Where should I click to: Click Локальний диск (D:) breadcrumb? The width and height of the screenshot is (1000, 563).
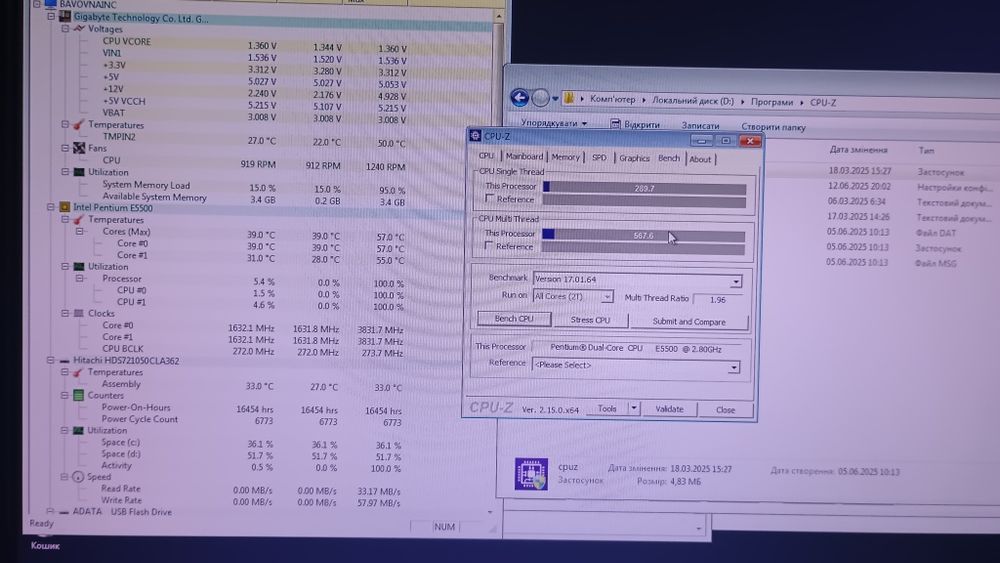tap(693, 101)
